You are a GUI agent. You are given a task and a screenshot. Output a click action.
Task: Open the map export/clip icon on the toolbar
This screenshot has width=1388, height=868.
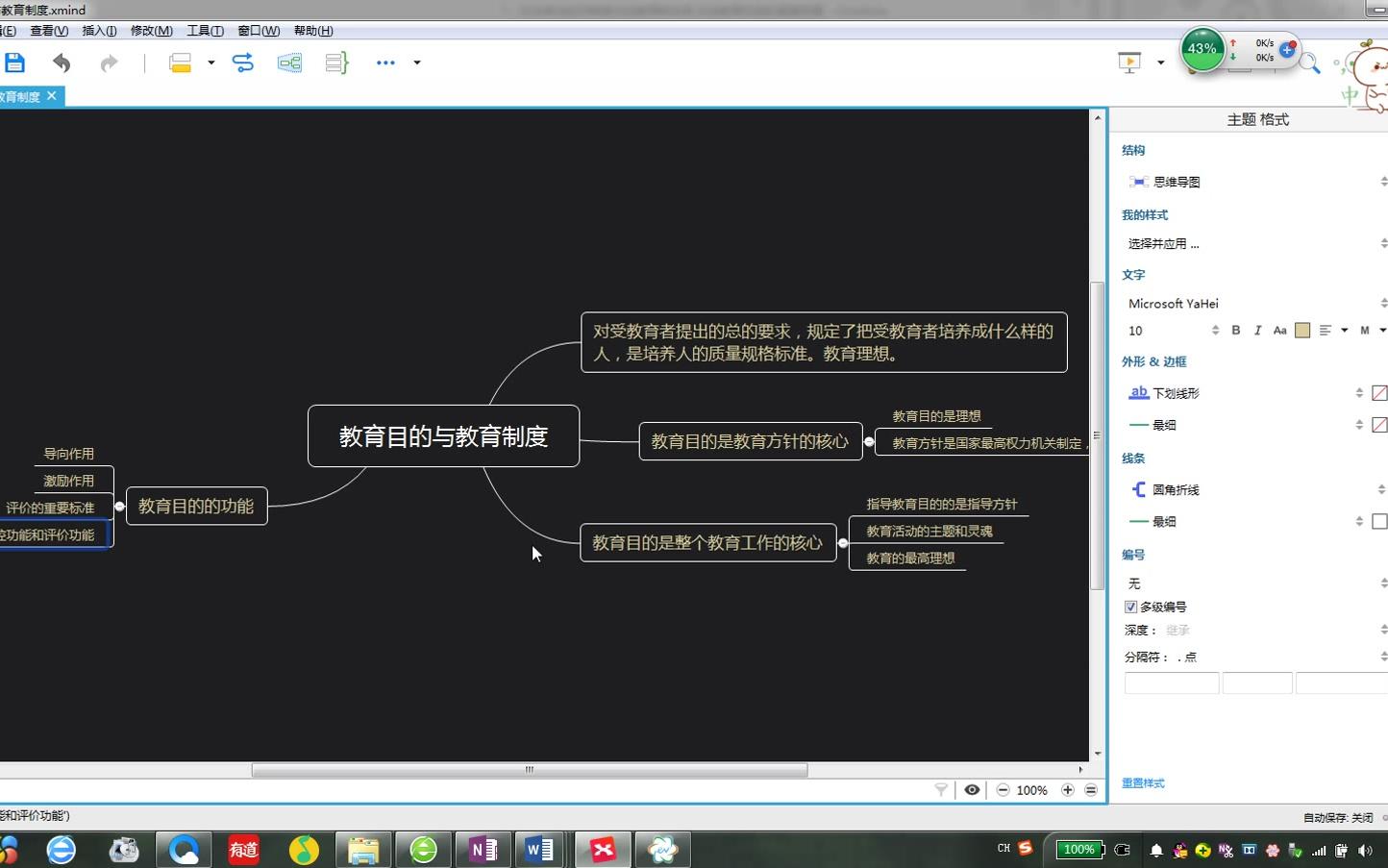coord(289,62)
